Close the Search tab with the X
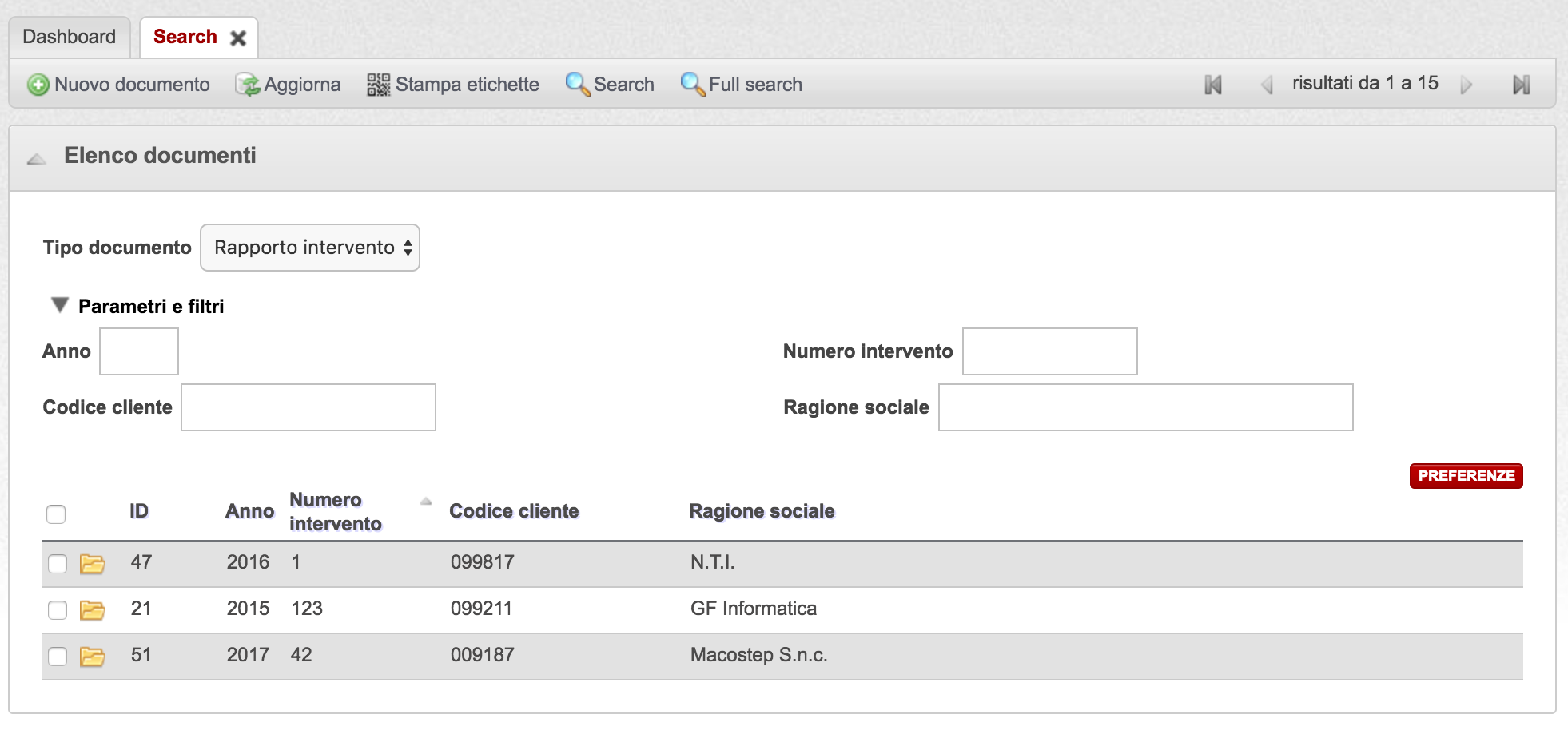1568x730 pixels. pos(238,38)
